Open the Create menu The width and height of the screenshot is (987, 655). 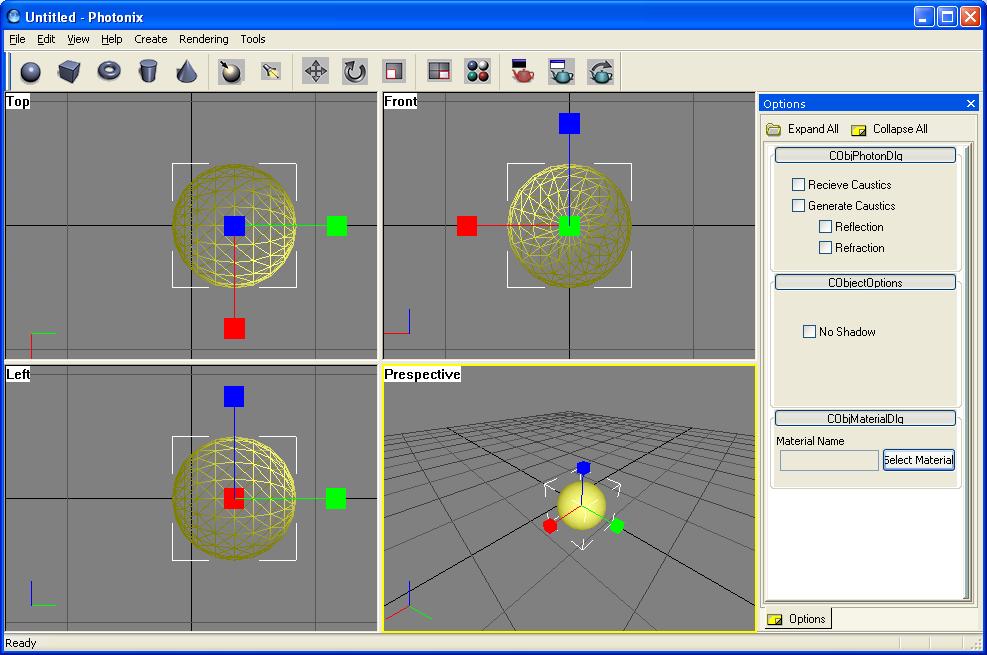pos(151,39)
